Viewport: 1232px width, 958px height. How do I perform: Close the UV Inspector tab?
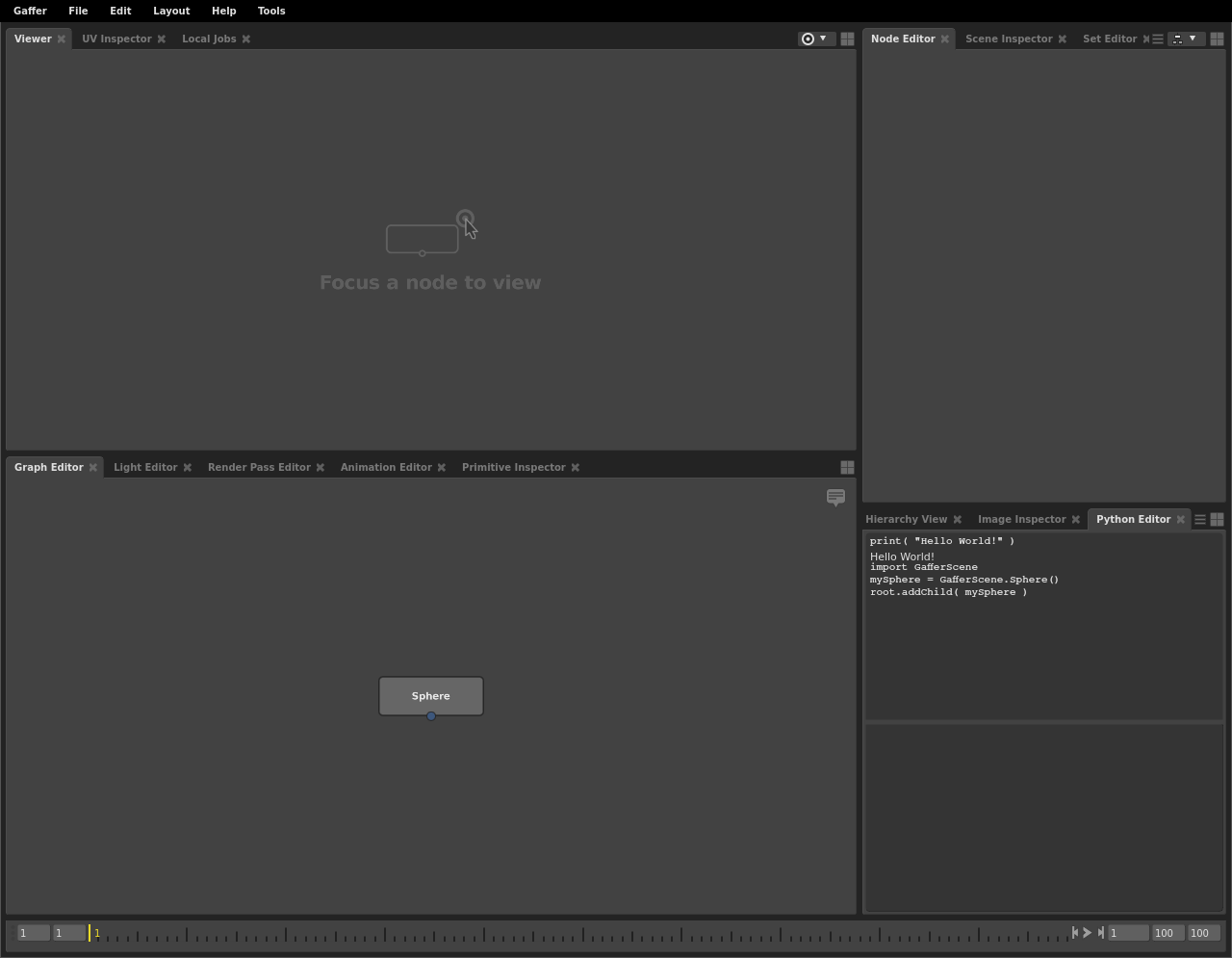(x=162, y=39)
